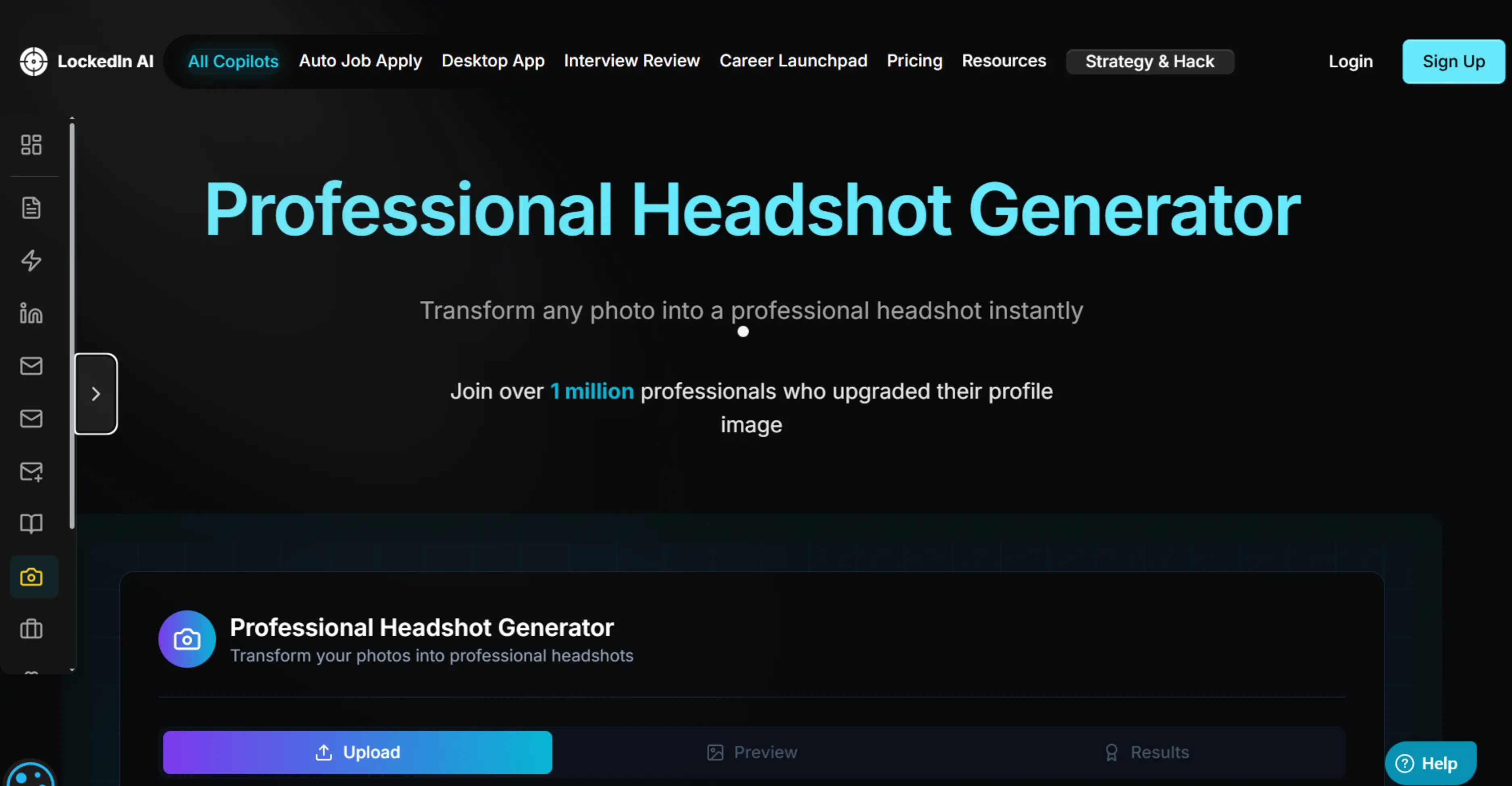
Task: Navigate to Interview Review
Action: 631,61
